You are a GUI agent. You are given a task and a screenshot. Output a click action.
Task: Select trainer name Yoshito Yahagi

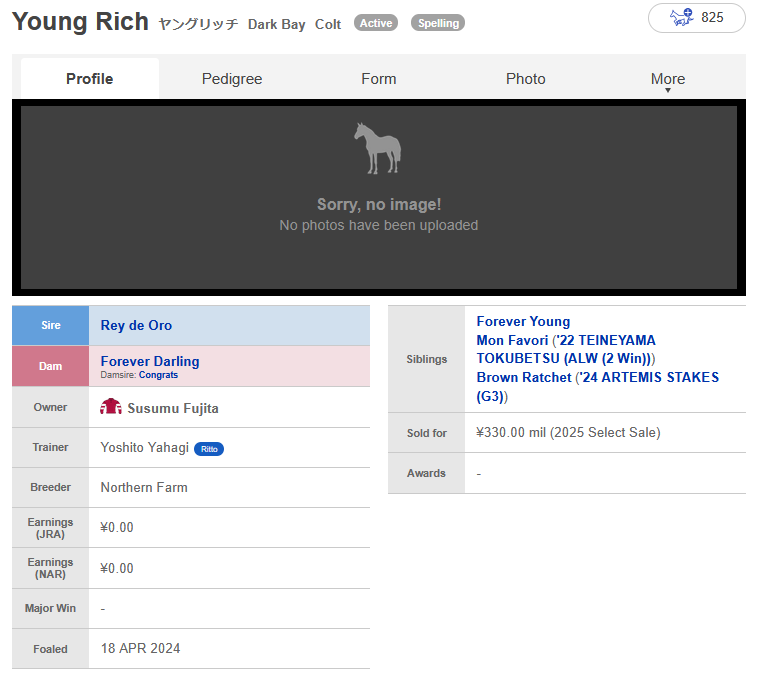[145, 447]
